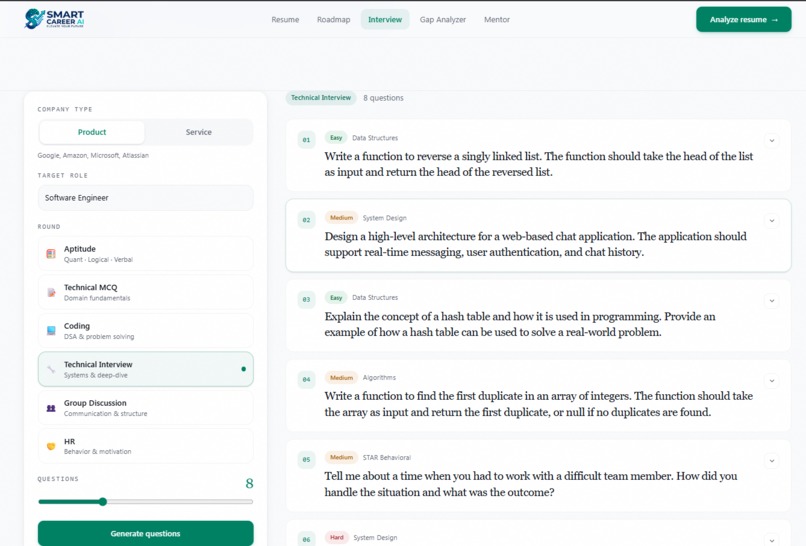
Task: Expand question 02 about chat application design
Action: tap(772, 221)
